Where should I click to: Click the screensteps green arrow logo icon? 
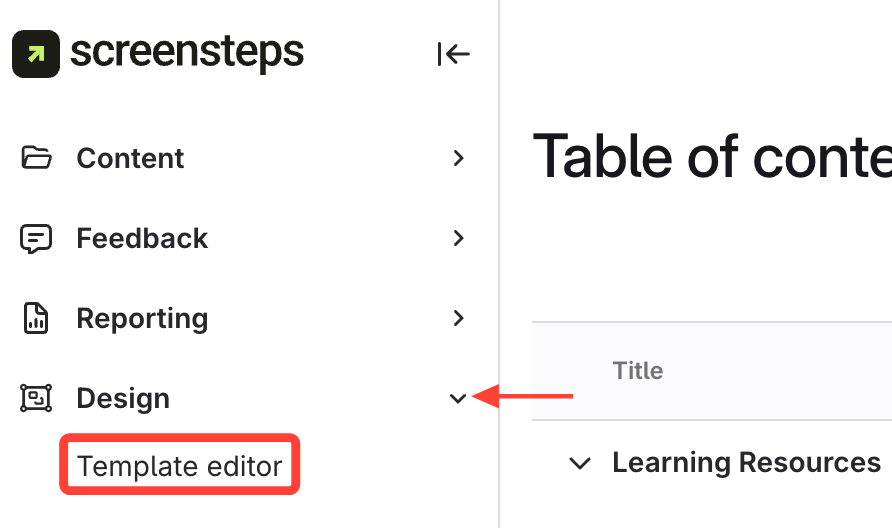pyautogui.click(x=36, y=53)
